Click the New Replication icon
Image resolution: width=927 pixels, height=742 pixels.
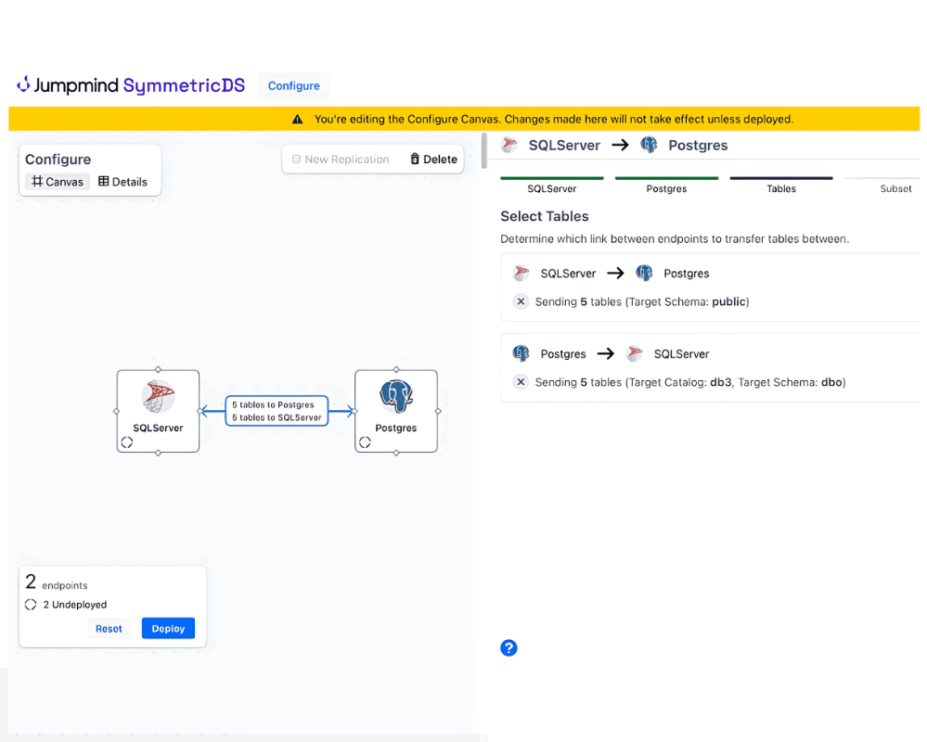pyautogui.click(x=295, y=159)
